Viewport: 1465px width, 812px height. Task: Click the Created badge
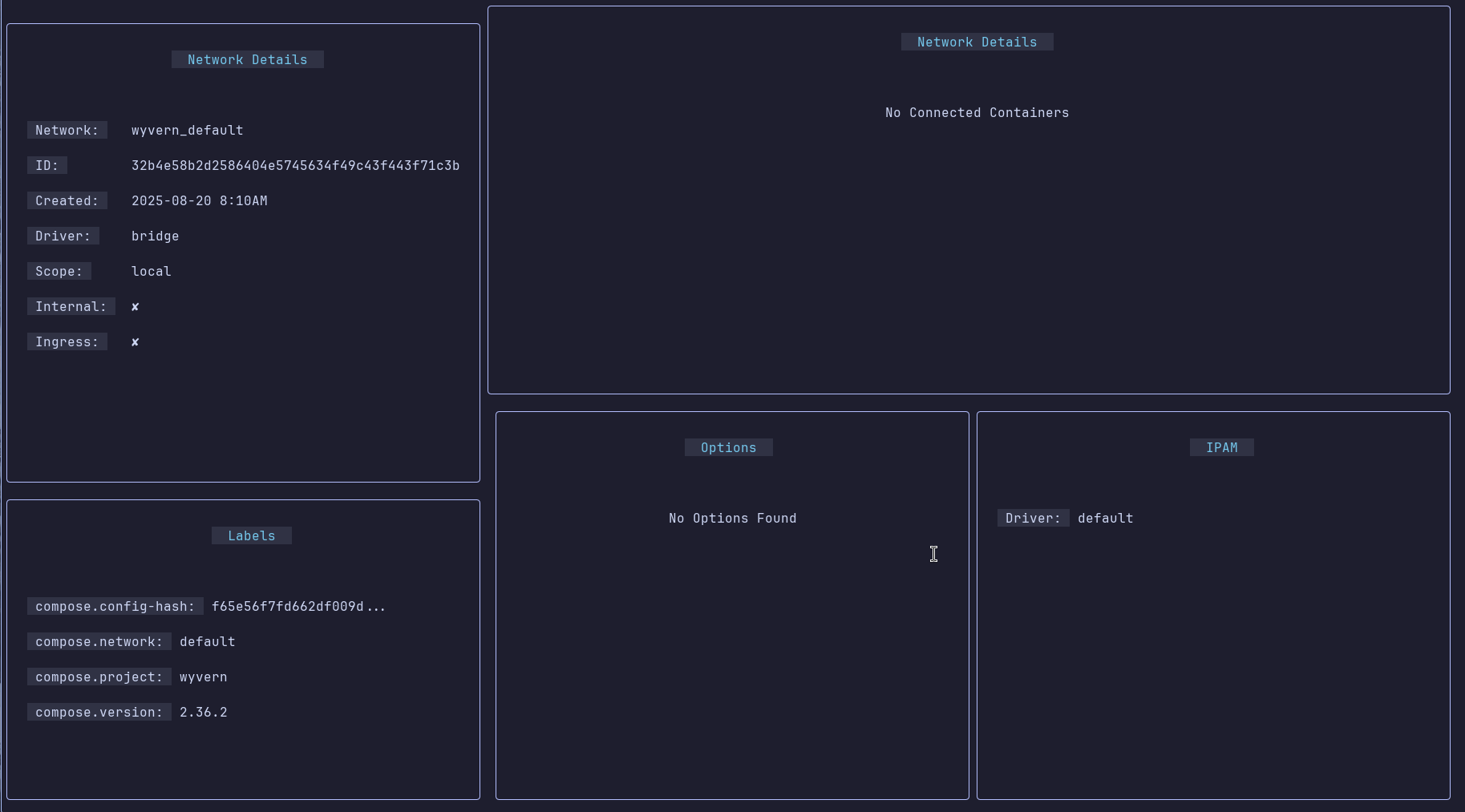[x=67, y=200]
